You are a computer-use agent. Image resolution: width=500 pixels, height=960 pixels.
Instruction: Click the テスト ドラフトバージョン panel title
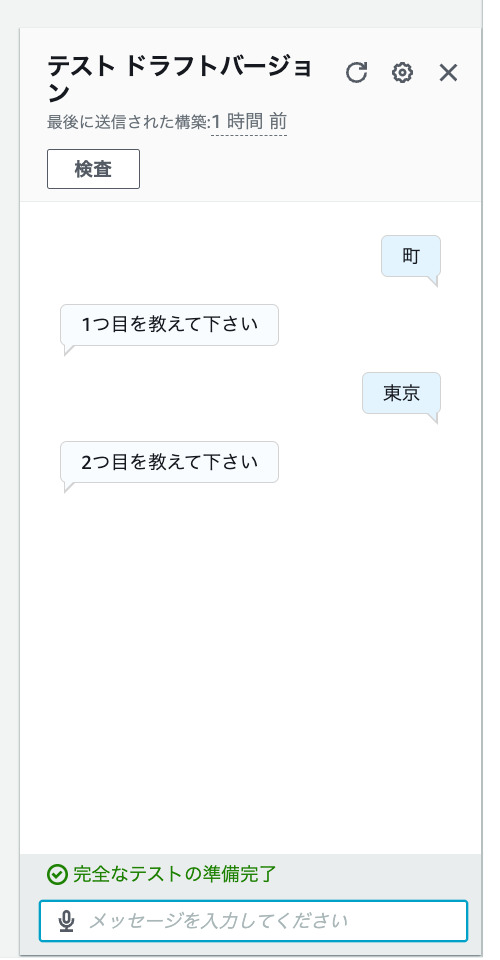pos(180,79)
